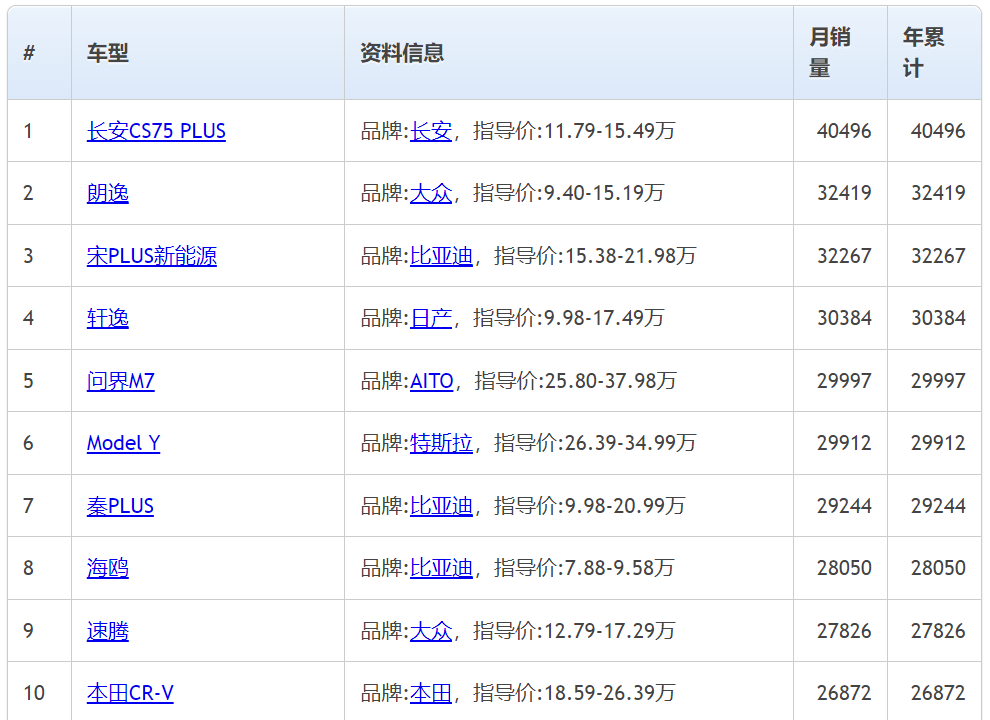This screenshot has height=720, width=990.
Task: Select monthly sales value 29997 for 问界M7
Action: tap(844, 381)
